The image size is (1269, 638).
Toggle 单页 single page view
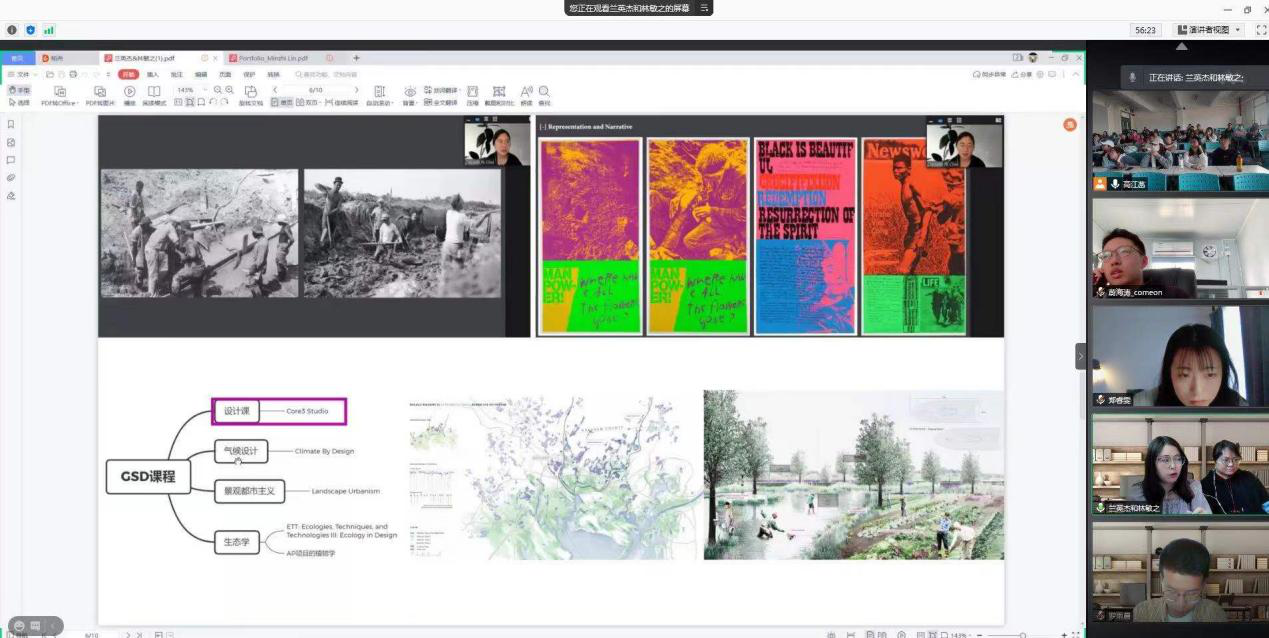[281, 102]
